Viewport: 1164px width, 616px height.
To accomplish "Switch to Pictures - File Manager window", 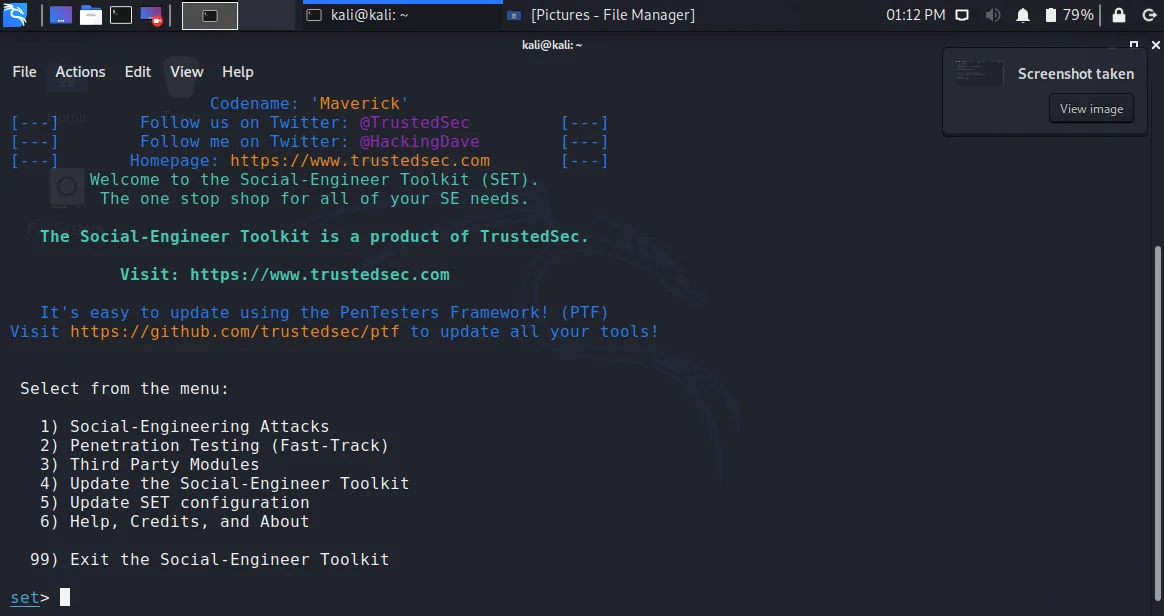I will pyautogui.click(x=601, y=15).
